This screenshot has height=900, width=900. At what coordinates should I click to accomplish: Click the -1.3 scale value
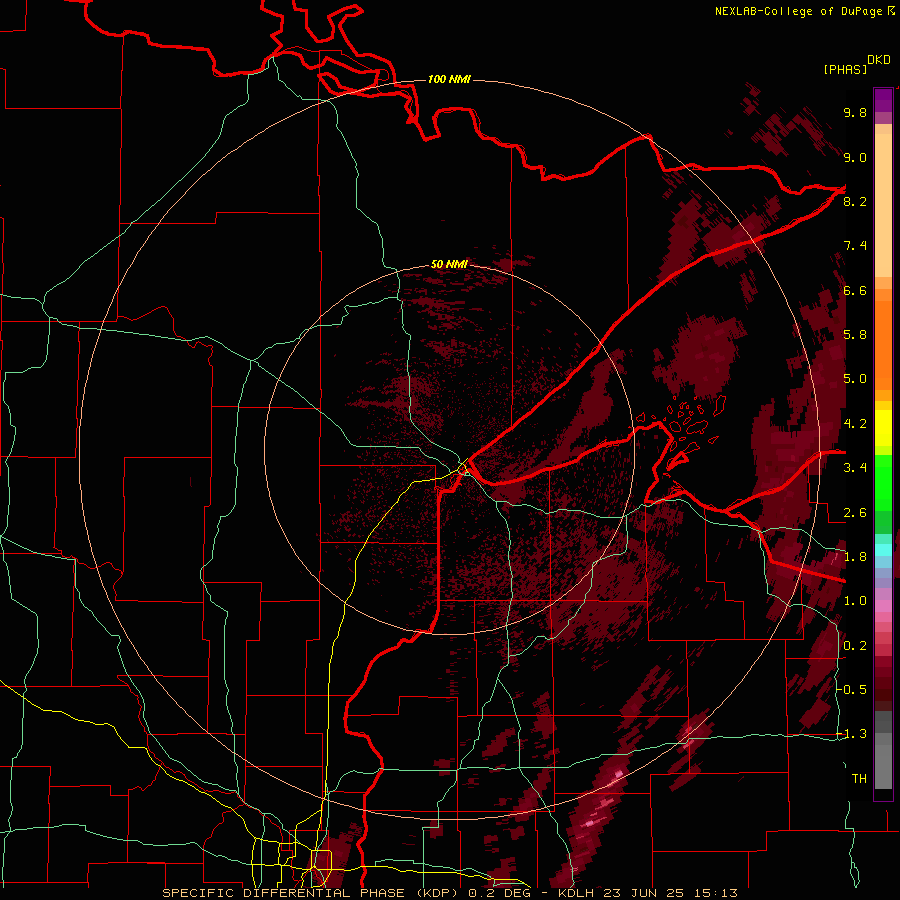[x=852, y=734]
